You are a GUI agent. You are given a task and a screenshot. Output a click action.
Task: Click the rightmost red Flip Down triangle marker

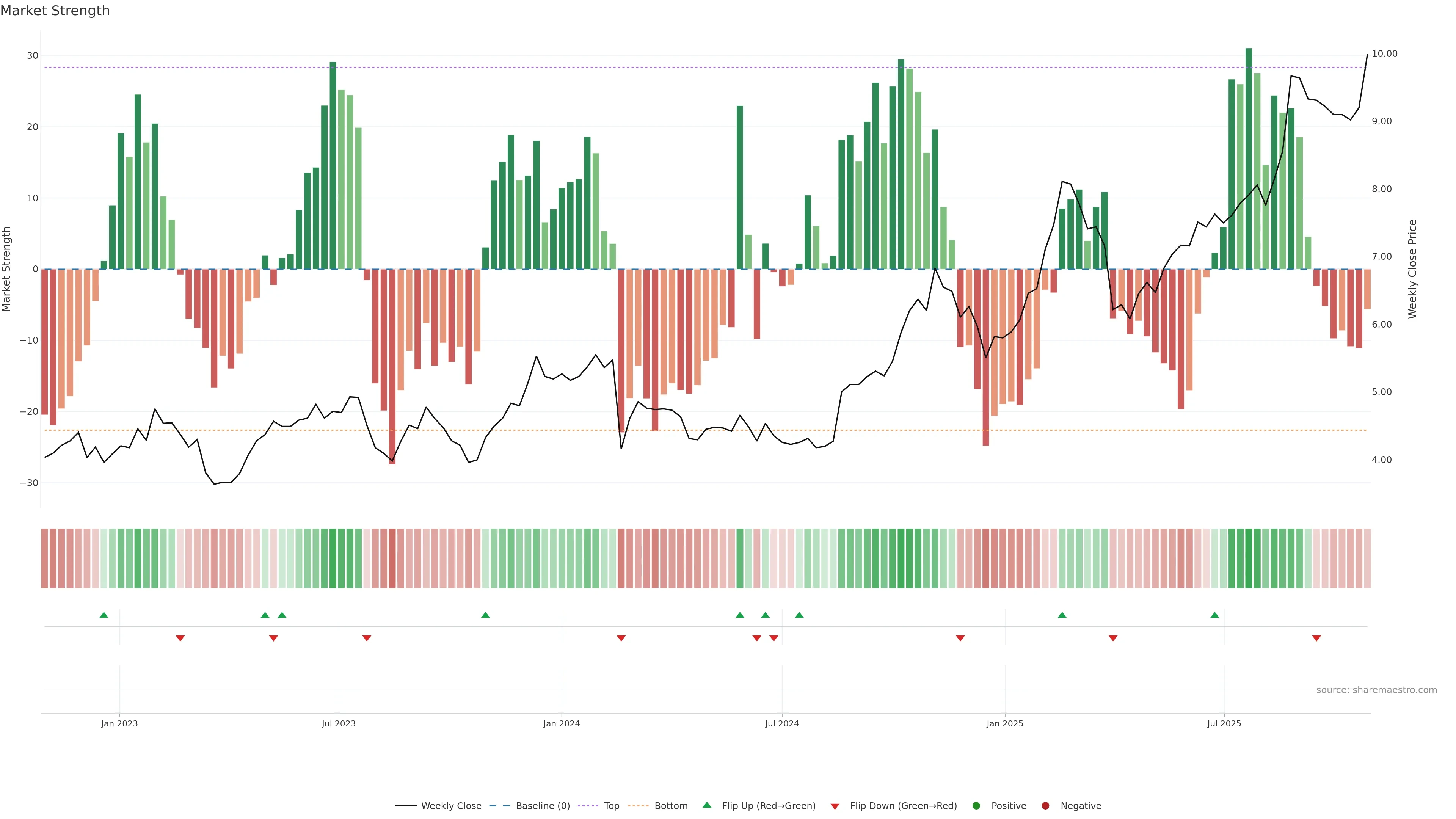tap(1316, 638)
